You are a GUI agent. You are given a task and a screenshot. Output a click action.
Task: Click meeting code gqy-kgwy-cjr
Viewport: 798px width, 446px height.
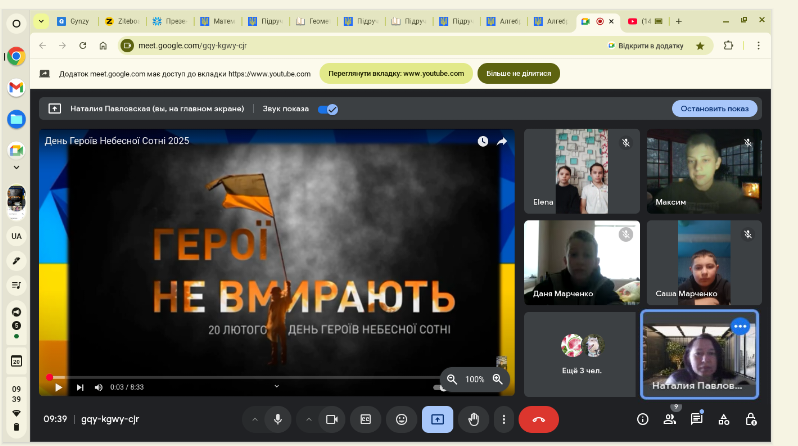(x=110, y=419)
